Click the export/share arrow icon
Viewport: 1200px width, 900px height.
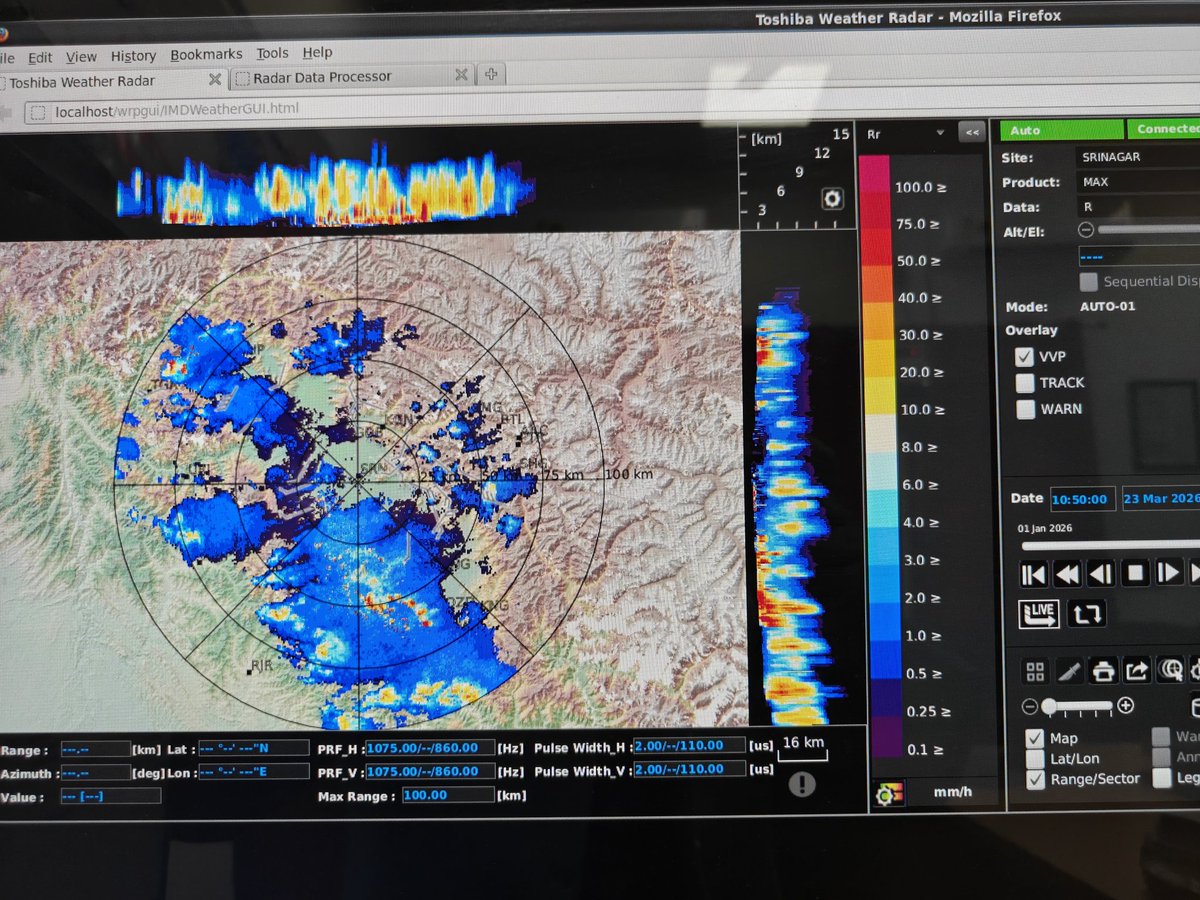coord(1137,669)
